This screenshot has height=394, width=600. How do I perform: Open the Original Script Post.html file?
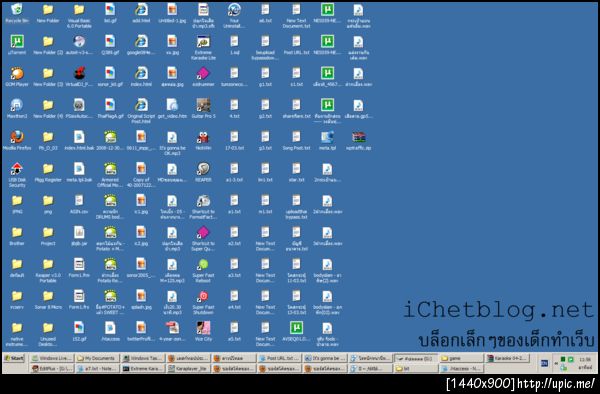pos(141,111)
